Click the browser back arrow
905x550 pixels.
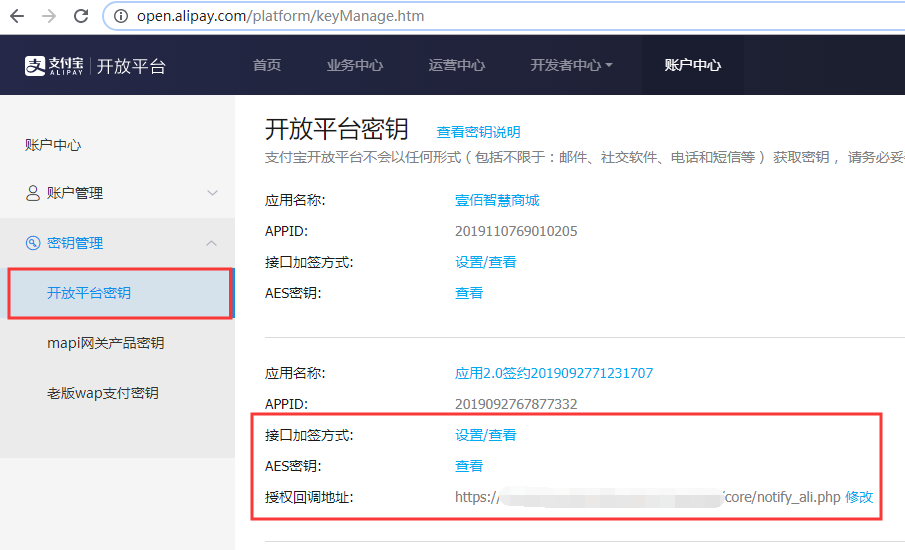click(17, 16)
